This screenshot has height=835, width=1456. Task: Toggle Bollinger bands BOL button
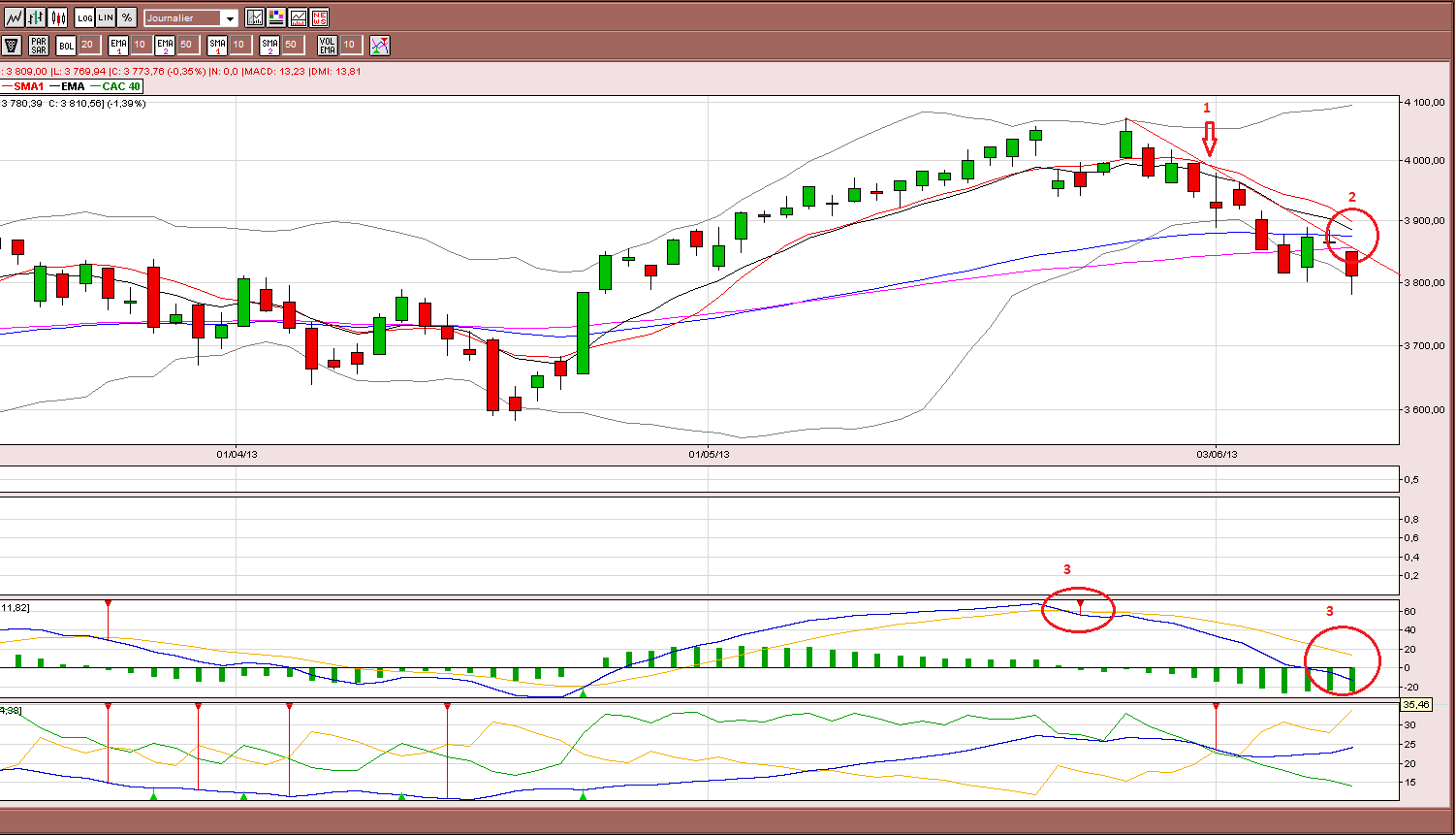point(66,46)
